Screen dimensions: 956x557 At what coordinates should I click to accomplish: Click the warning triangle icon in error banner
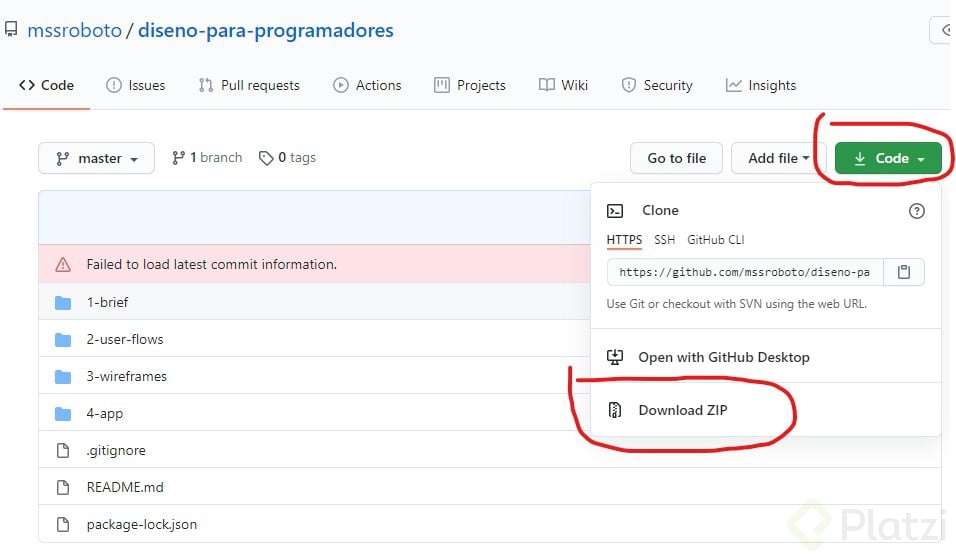point(63,264)
